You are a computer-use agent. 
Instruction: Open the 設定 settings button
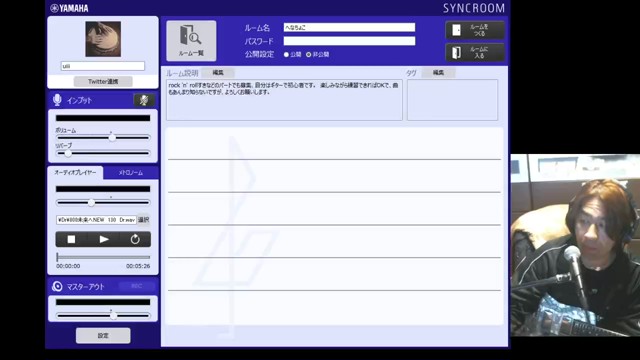(103, 336)
